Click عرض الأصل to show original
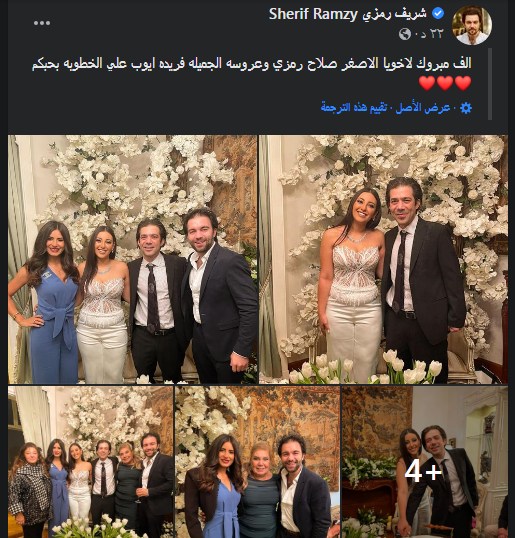The width and height of the screenshot is (515, 538). click(x=422, y=108)
